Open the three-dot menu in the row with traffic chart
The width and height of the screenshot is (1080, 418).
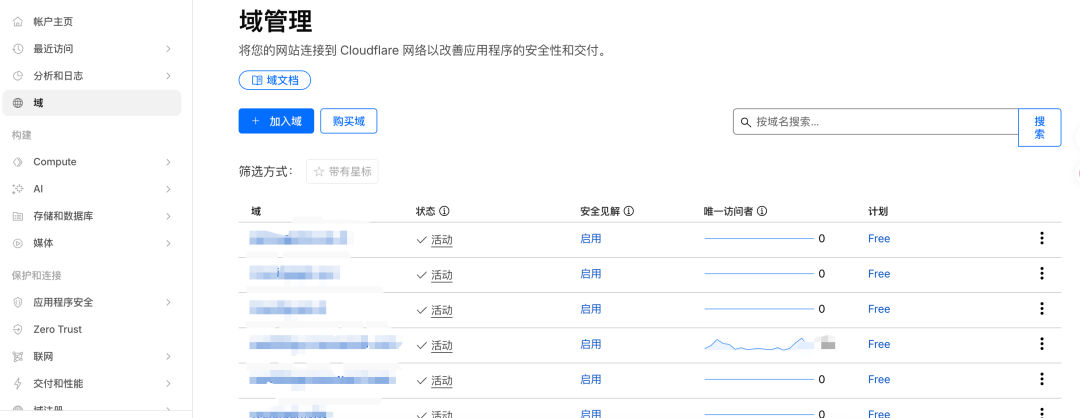1041,344
